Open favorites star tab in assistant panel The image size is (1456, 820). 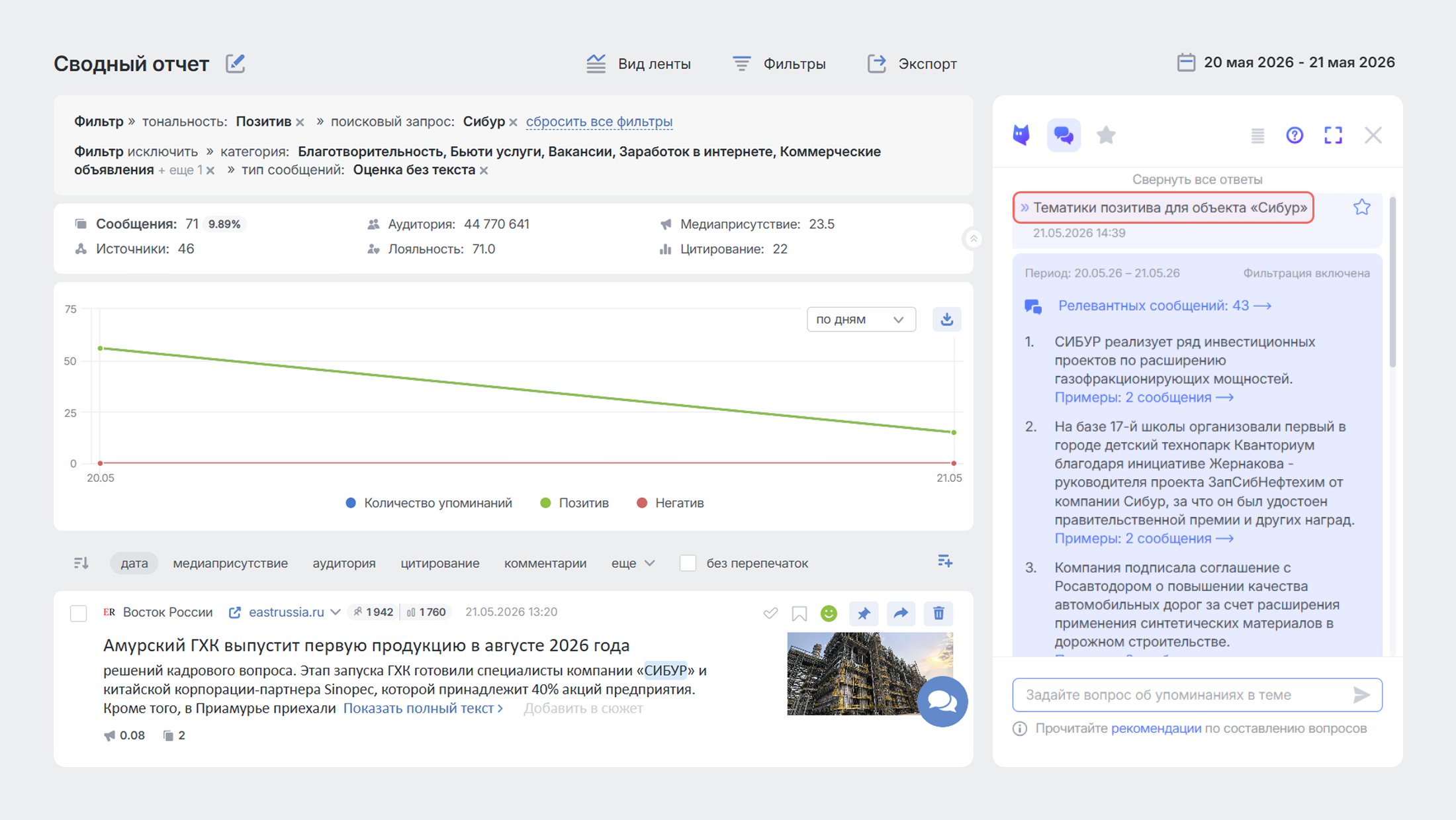1106,135
